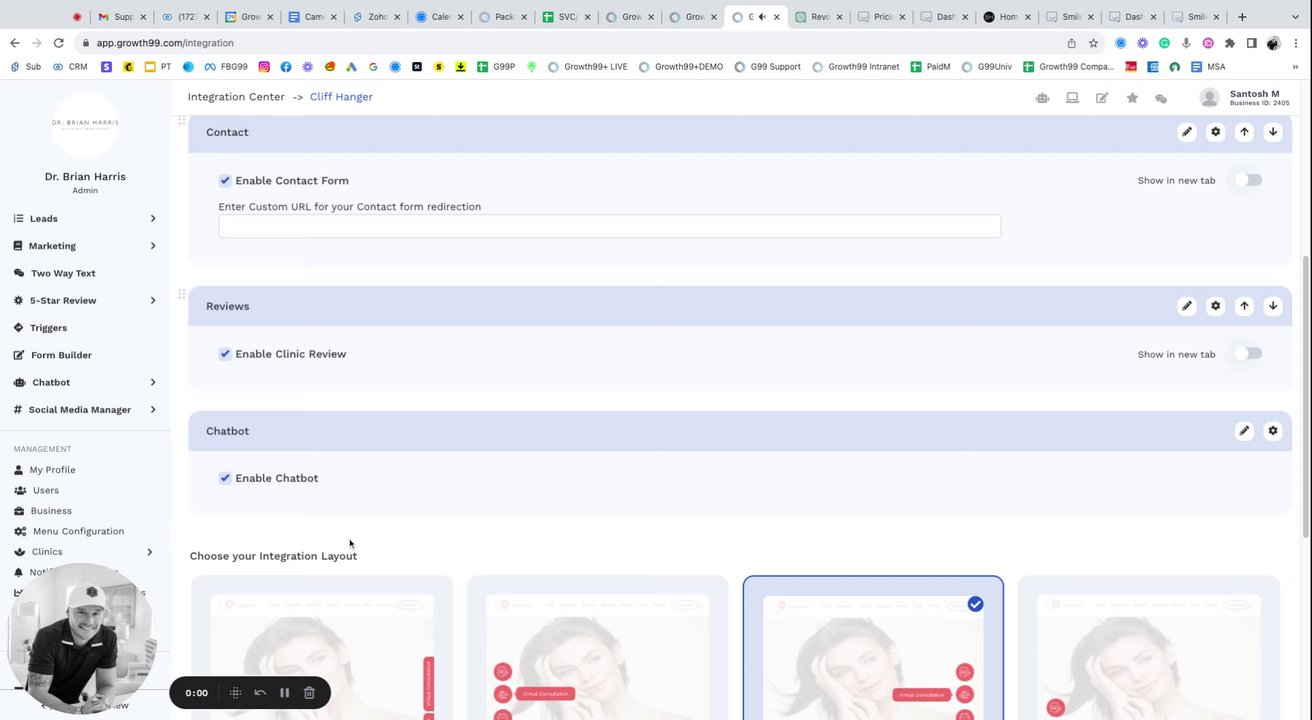Move the Contact section up
The image size is (1312, 720).
tap(1244, 132)
